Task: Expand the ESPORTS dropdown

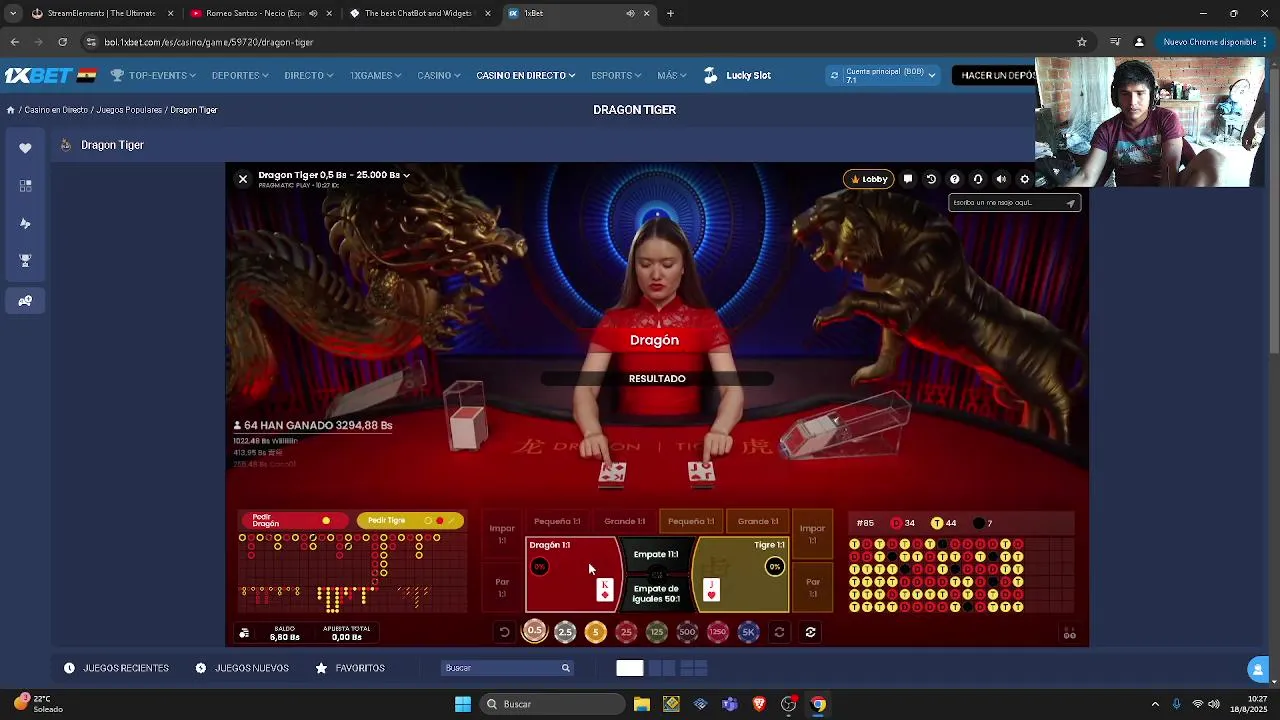Action: [616, 75]
